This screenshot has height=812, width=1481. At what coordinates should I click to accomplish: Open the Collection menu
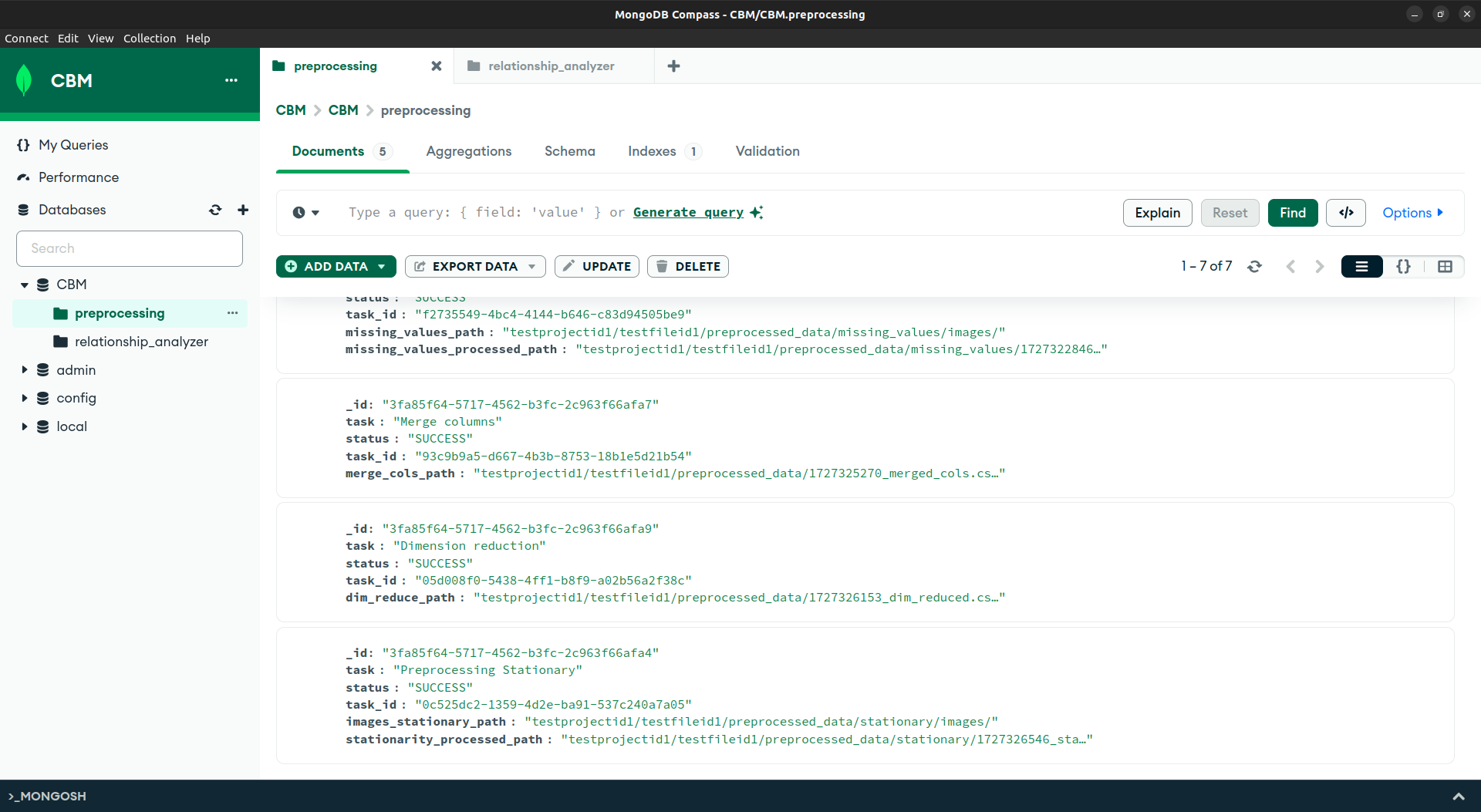click(x=149, y=39)
